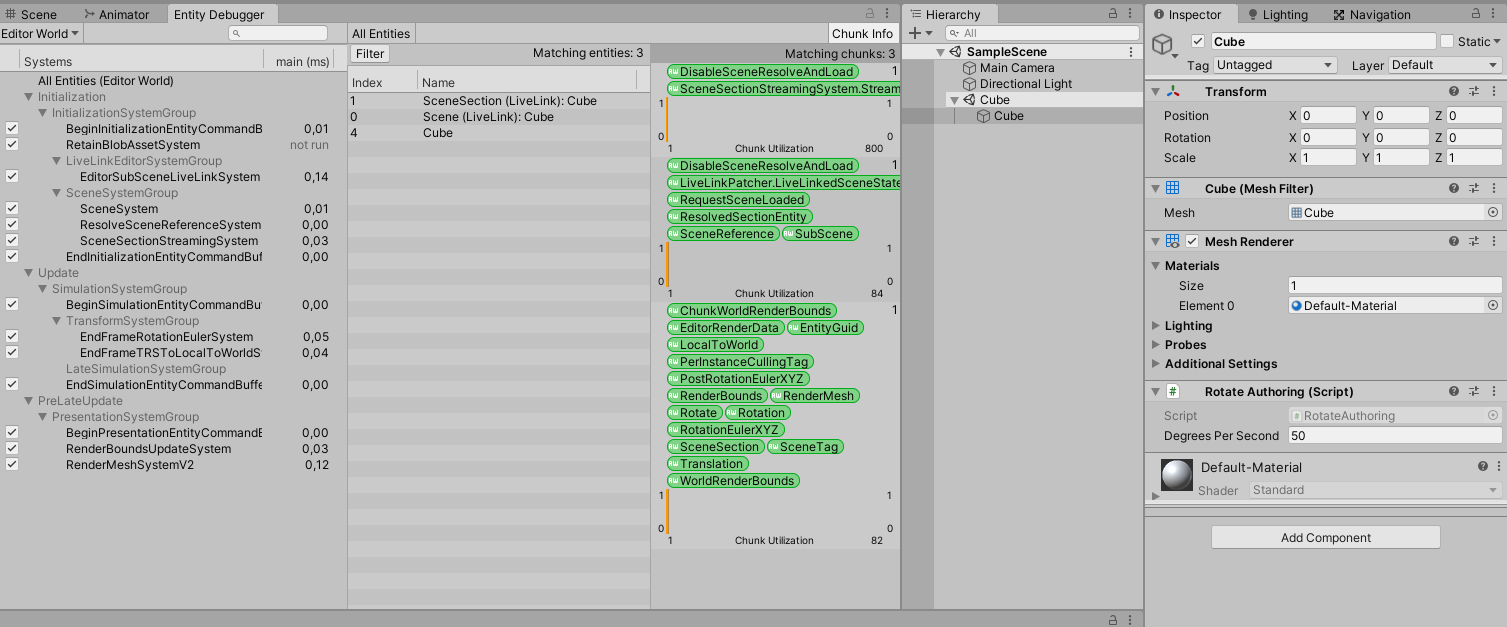Open the Layer Default dropdown
This screenshot has width=1507, height=627.
click(1442, 64)
